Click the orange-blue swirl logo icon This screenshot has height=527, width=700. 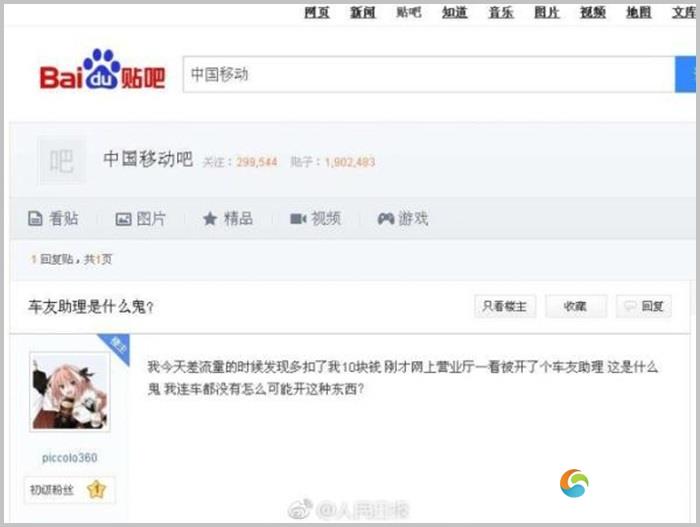[x=574, y=483]
